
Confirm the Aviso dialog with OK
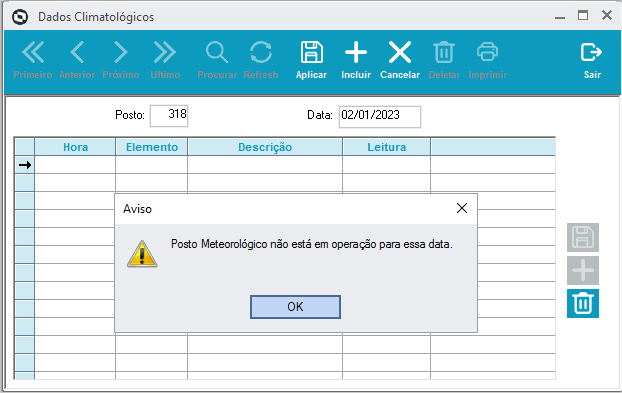pos(295,307)
